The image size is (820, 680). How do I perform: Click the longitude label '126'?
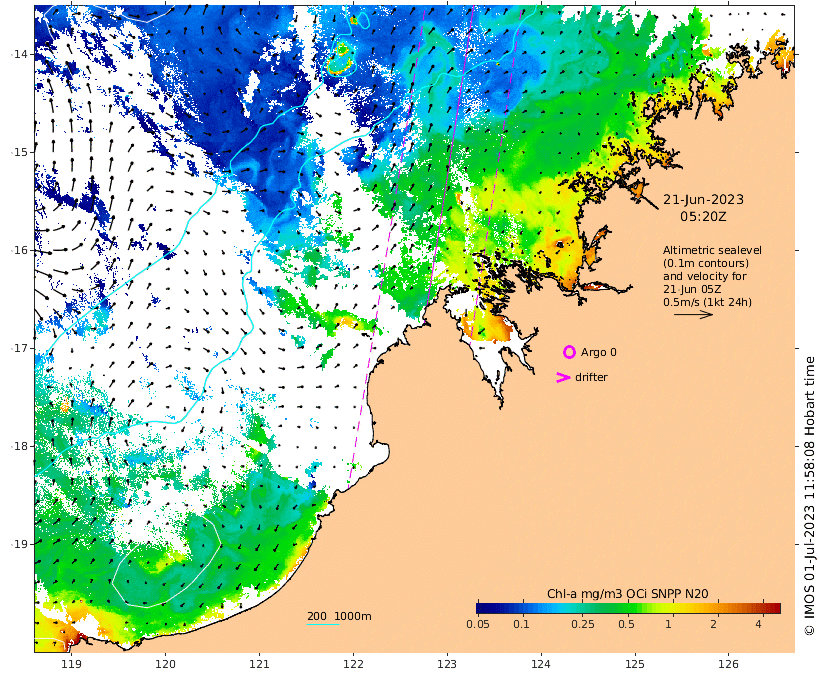(x=728, y=664)
